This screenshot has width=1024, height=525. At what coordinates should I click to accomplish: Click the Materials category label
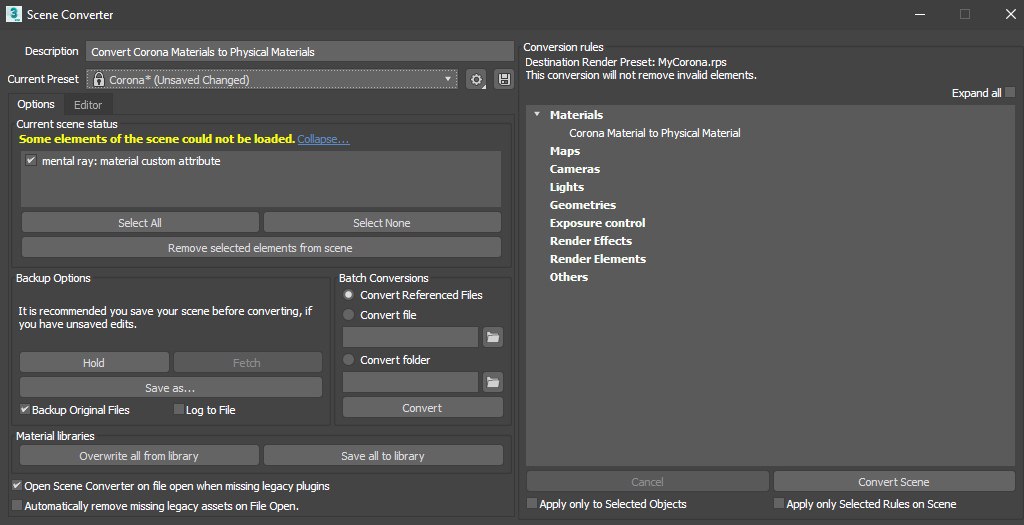(576, 114)
